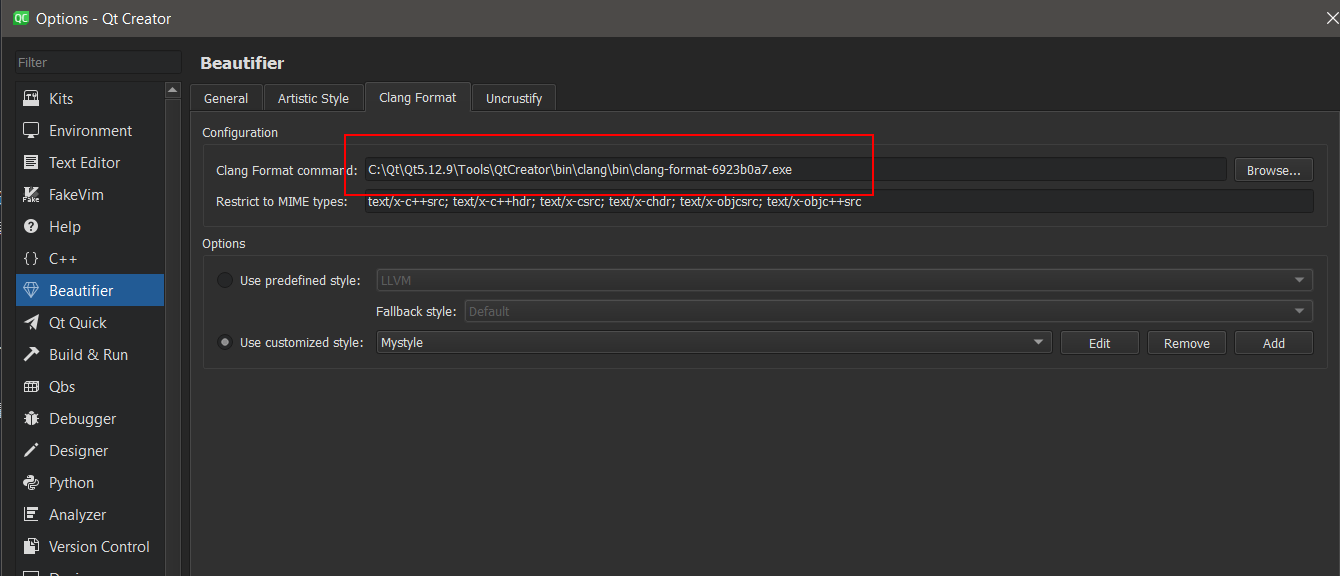
Task: Click the Python category icon
Action: point(31,483)
